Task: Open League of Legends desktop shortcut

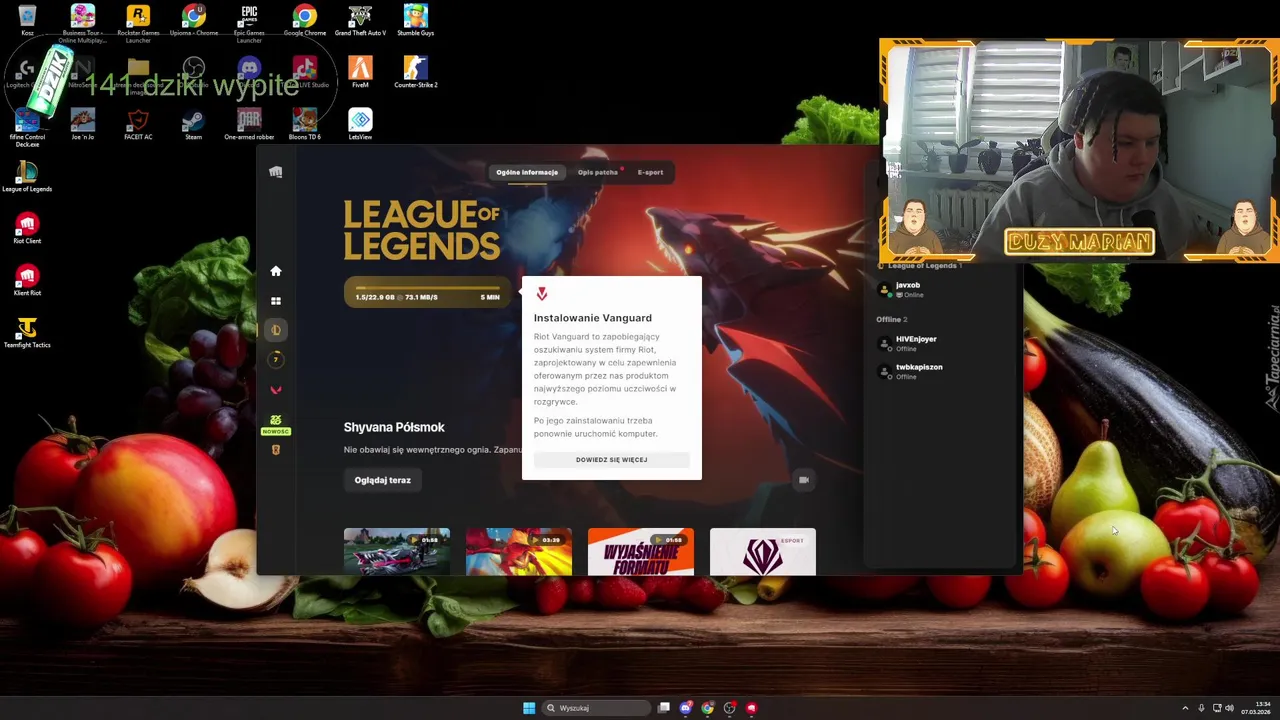Action: click(27, 176)
